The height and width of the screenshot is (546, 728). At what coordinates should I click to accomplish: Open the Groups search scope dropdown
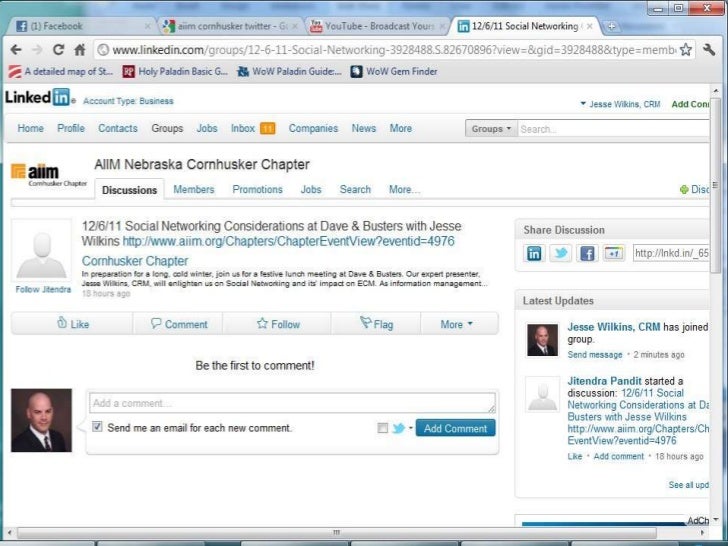(492, 129)
